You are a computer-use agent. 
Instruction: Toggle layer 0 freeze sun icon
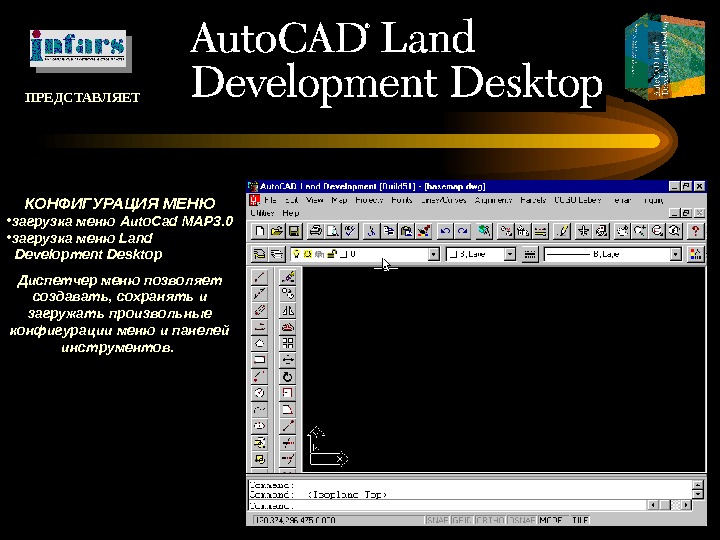(308, 254)
